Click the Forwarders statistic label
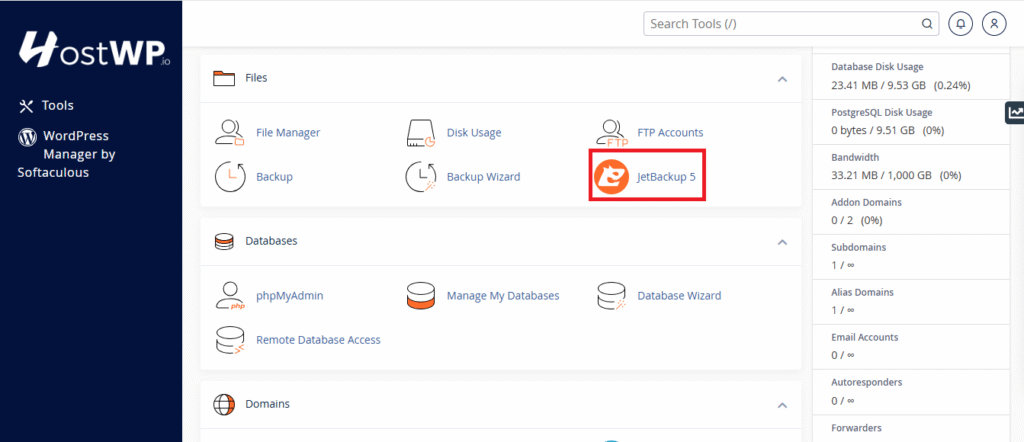The image size is (1024, 442). (856, 428)
